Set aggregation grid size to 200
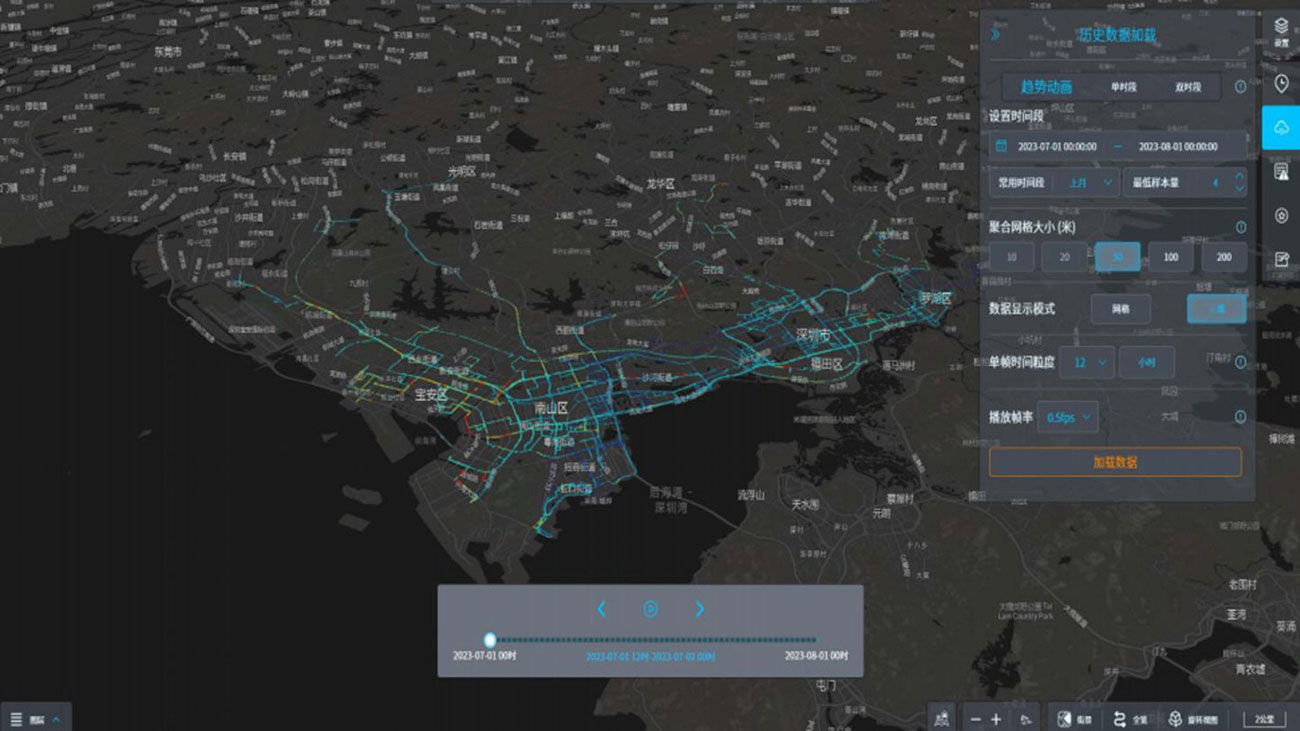The image size is (1300, 731). pos(1223,257)
